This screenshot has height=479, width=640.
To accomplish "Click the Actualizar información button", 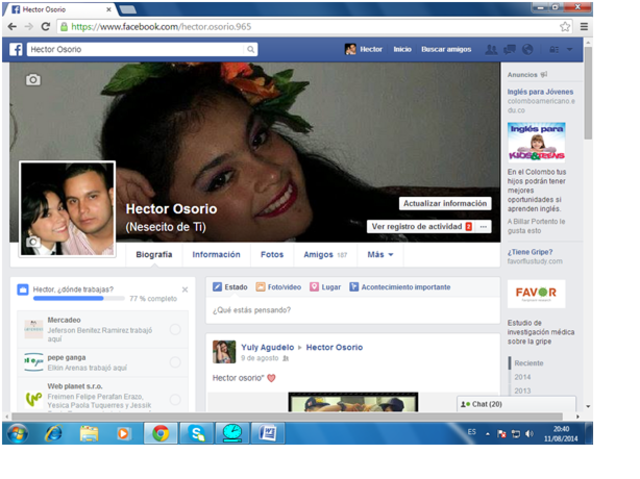I will [x=445, y=203].
